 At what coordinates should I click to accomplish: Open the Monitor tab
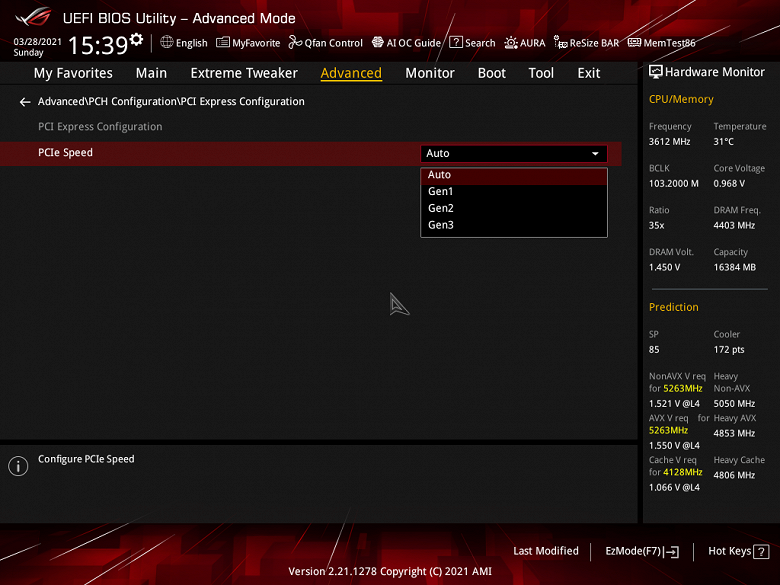point(430,73)
